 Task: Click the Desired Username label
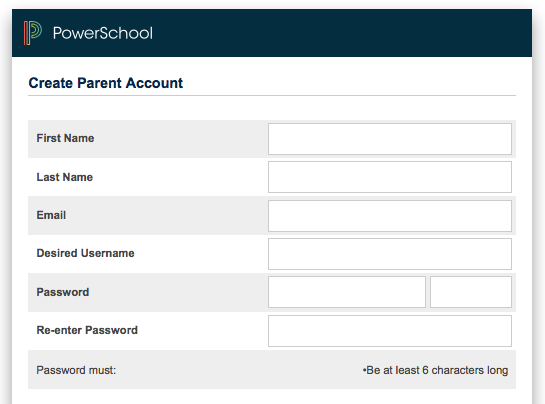click(x=86, y=253)
